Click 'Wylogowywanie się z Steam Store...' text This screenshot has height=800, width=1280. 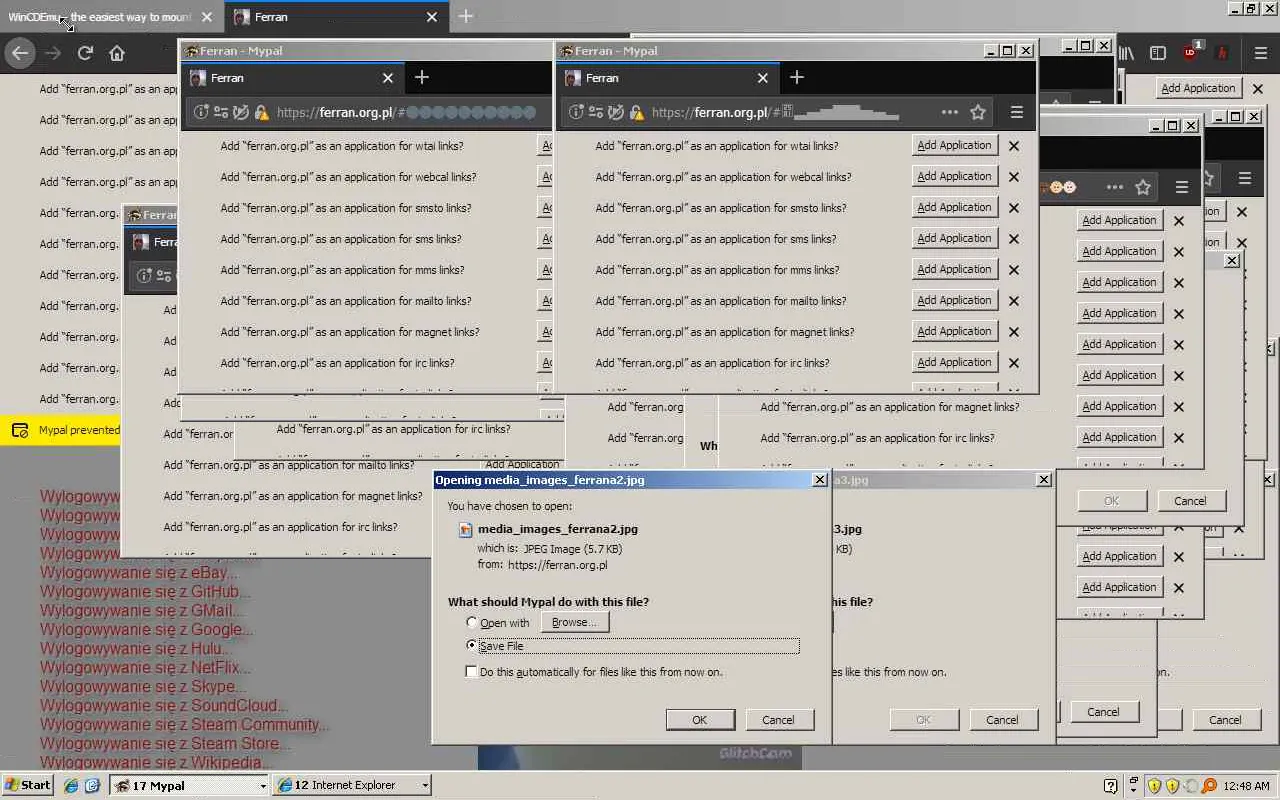[165, 744]
